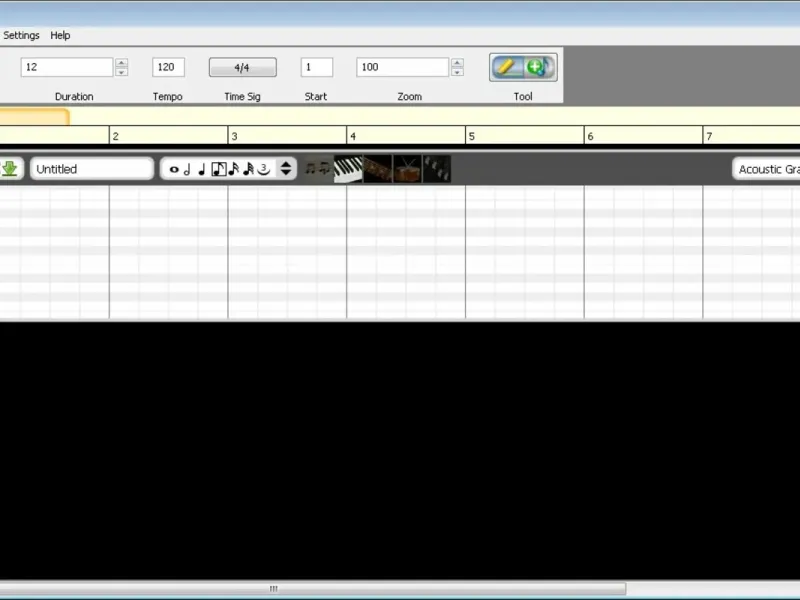
Task: Click the Zoom field showing 100
Action: tap(403, 67)
